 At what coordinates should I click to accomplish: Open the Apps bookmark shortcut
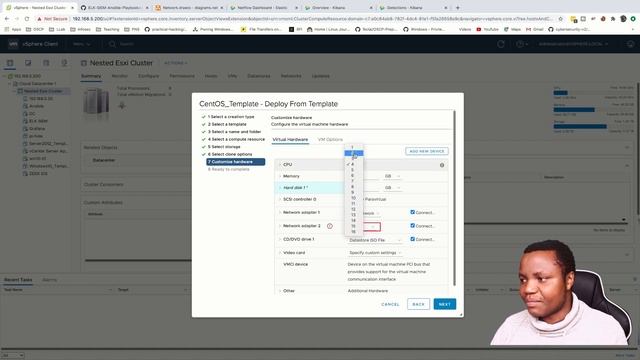pos(13,29)
